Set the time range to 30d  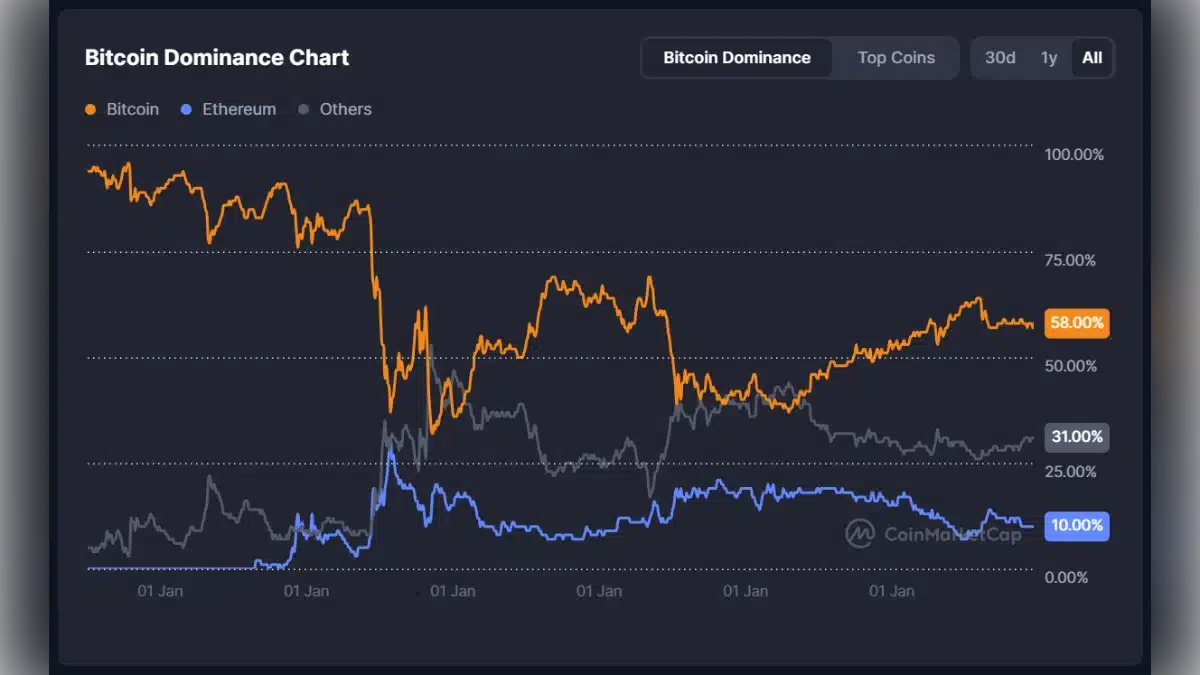click(999, 57)
